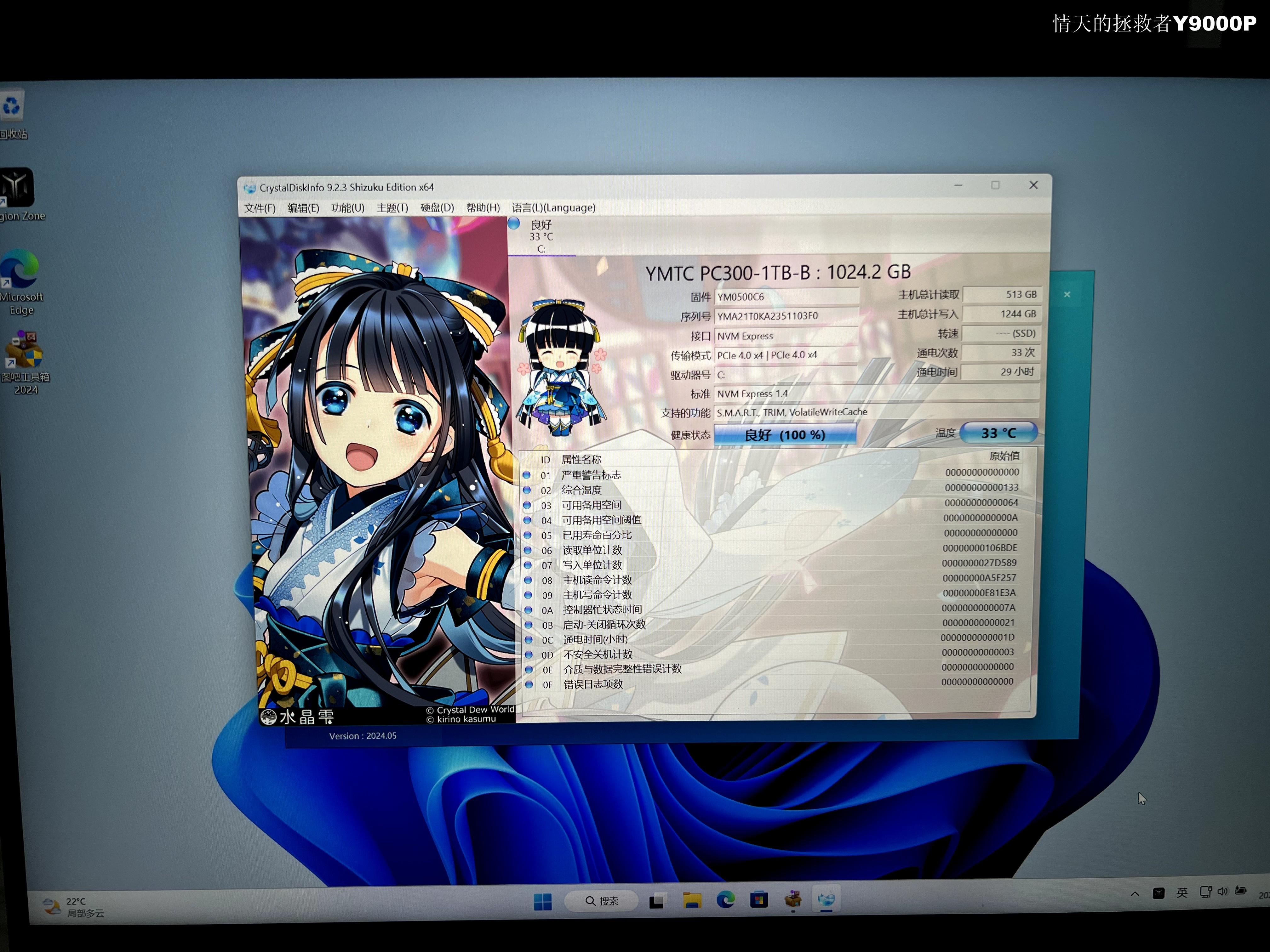The width and height of the screenshot is (1270, 952).
Task: Click the CrystalDiskInfo title bar icon
Action: pyautogui.click(x=250, y=188)
